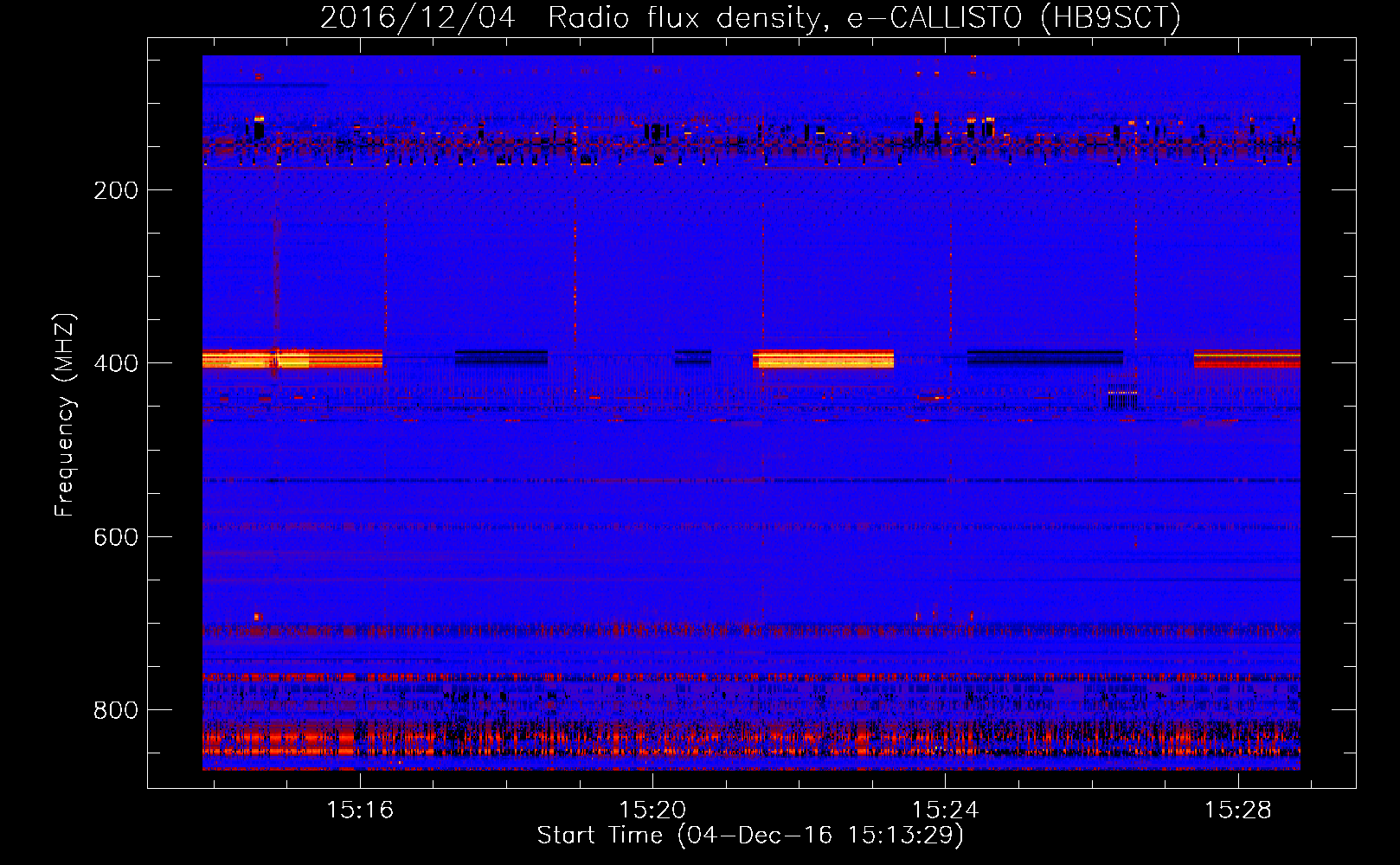Image resolution: width=1400 pixels, height=865 pixels.
Task: Click the plot title "2016/12/04 Radio flux density, e-CALLISTO (HB9SCT)"
Action: 750,17
